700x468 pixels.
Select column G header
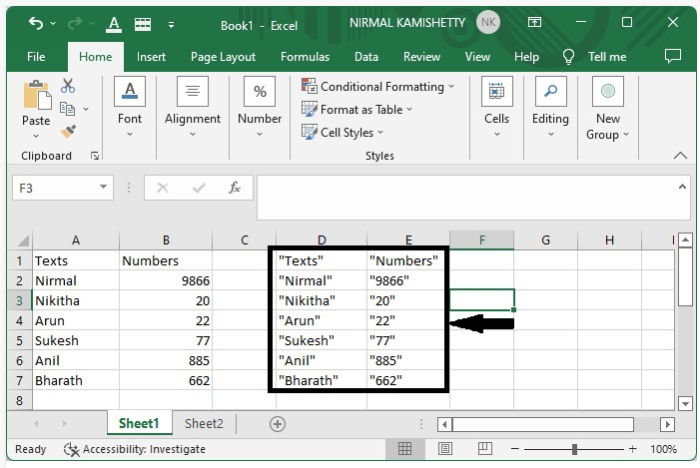546,240
